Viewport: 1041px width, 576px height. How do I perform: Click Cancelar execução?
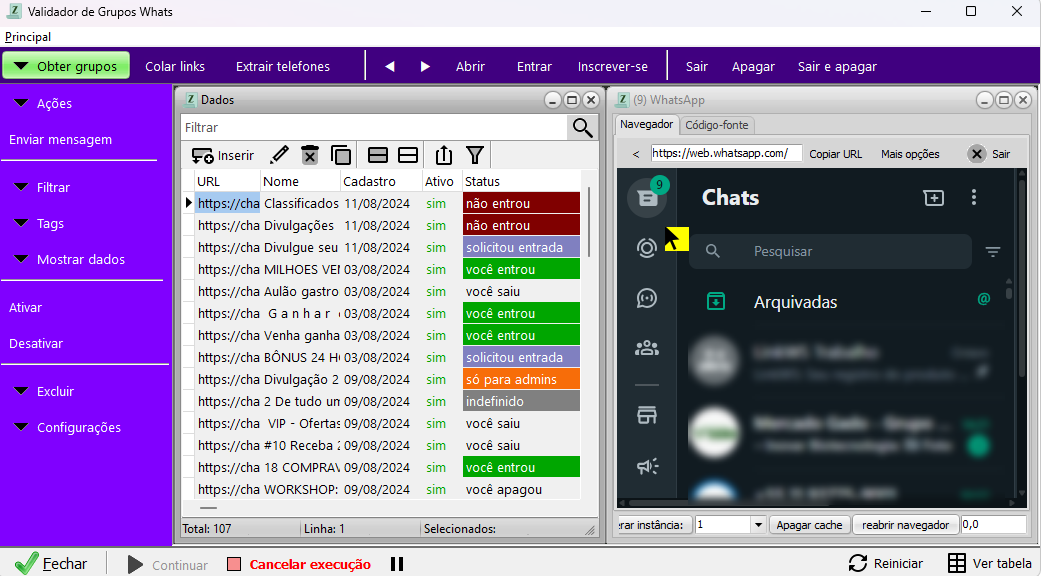pyautogui.click(x=300, y=564)
